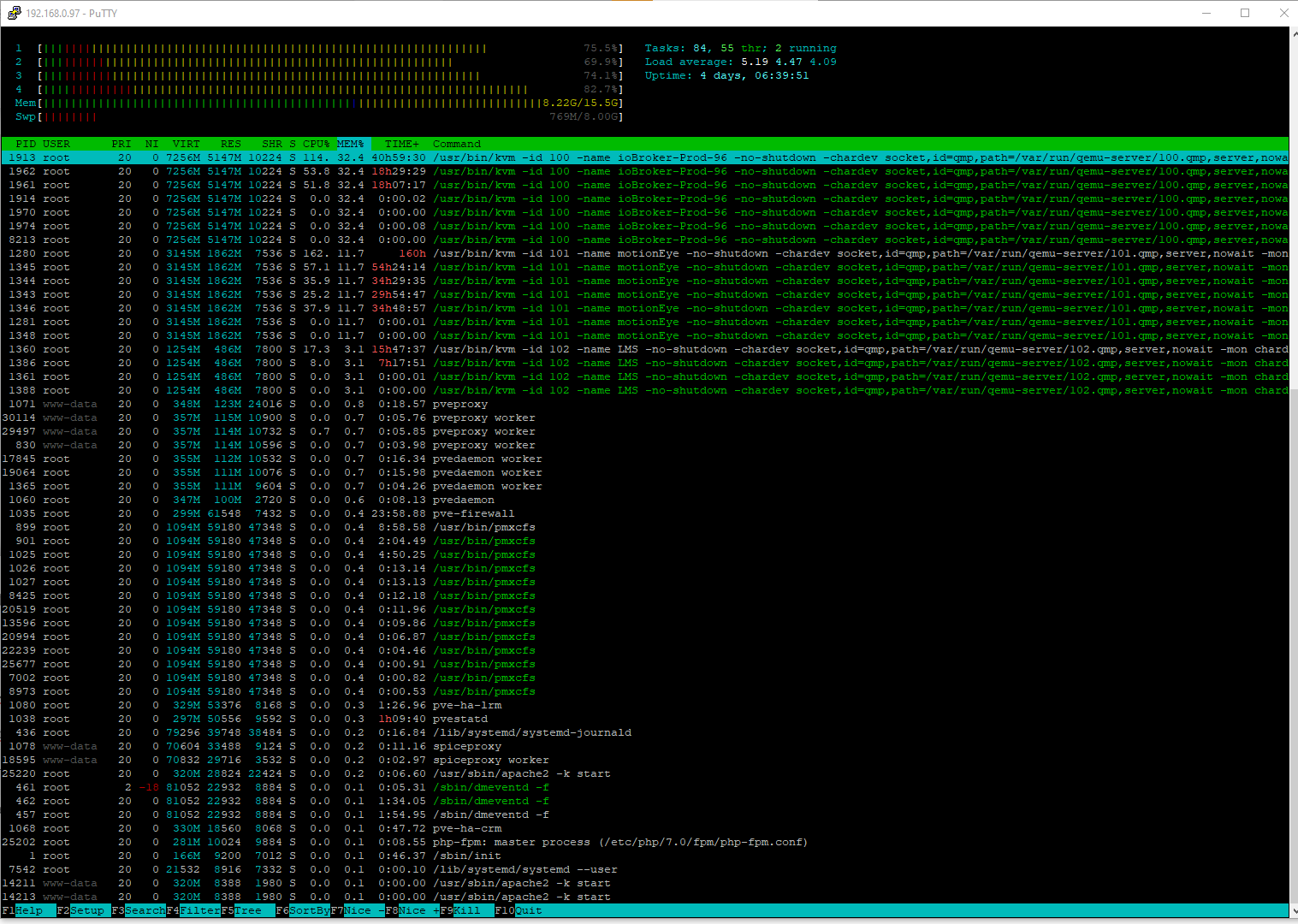The width and height of the screenshot is (1298, 924).
Task: Click the scrollbar down arrow
Action: [x=1294, y=911]
